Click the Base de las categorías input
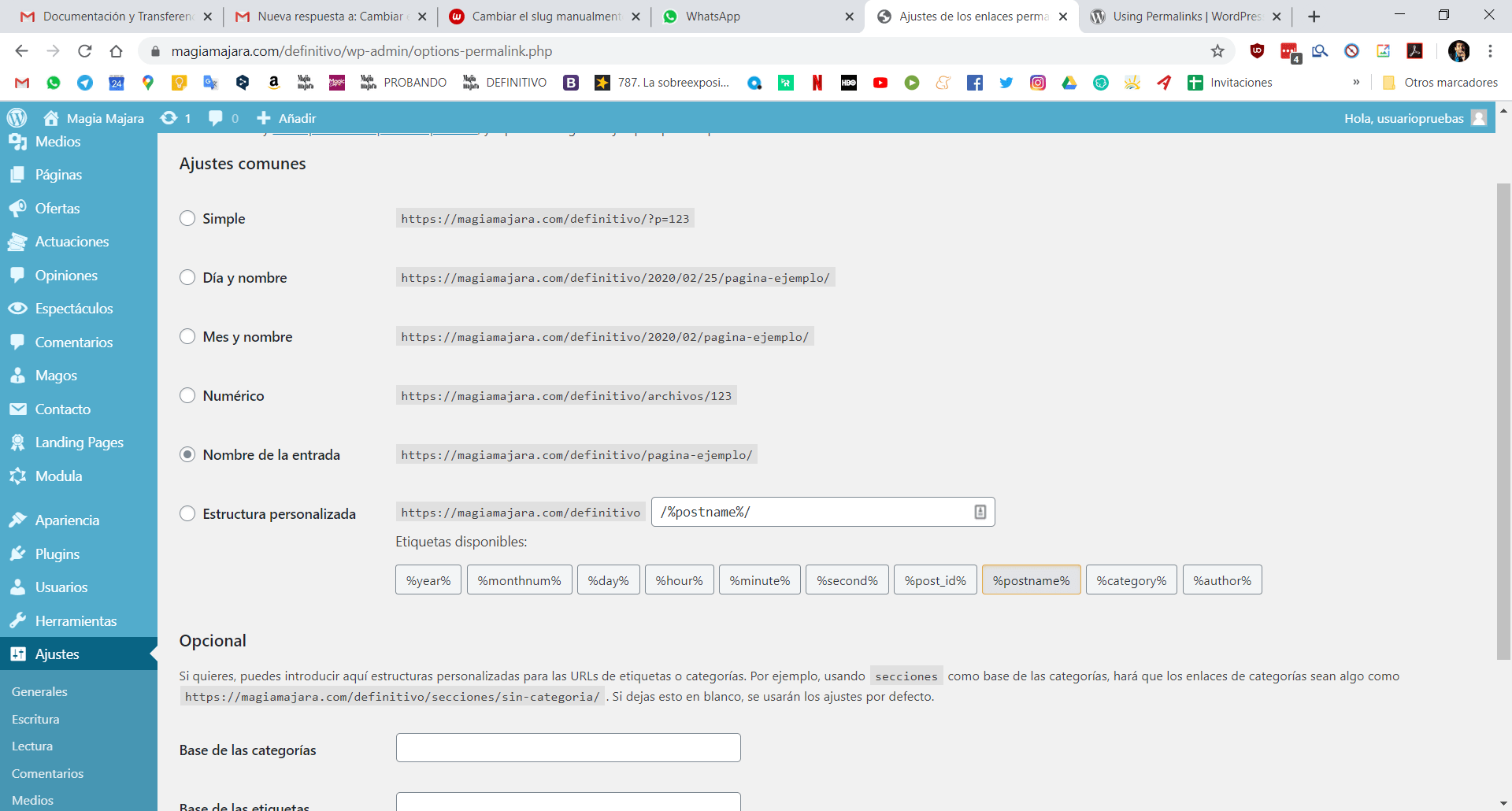Screen dimensions: 1512x811 568,748
